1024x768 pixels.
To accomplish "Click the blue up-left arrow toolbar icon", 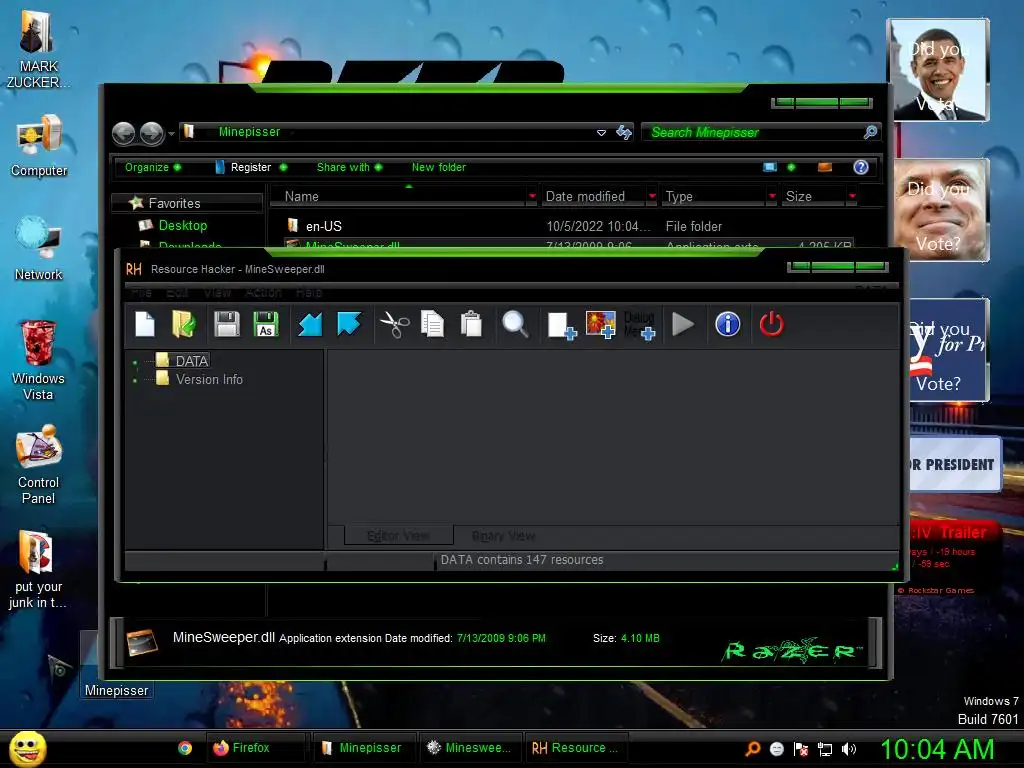I will (349, 325).
